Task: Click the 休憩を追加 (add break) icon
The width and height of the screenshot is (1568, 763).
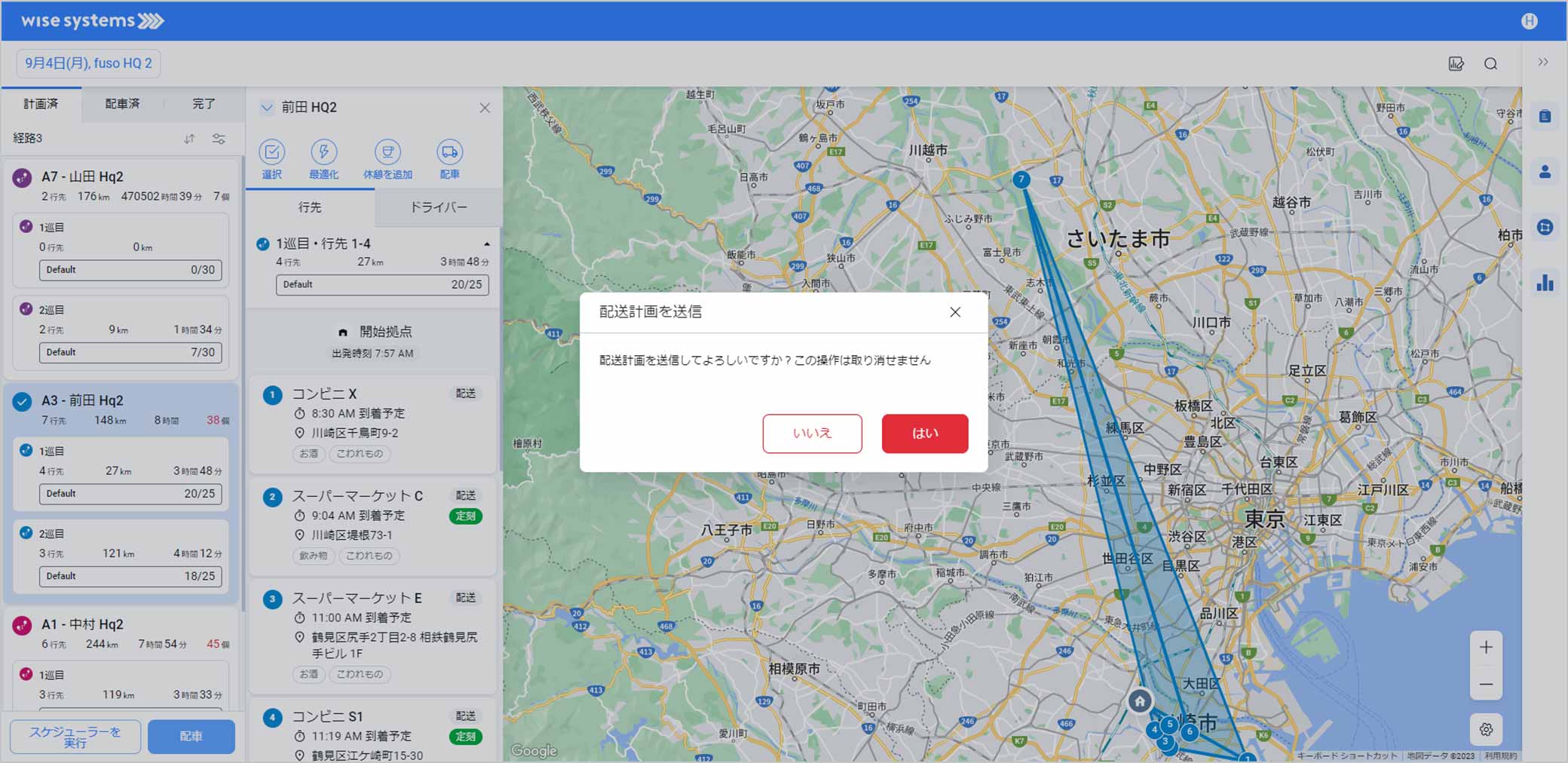Action: 387,152
